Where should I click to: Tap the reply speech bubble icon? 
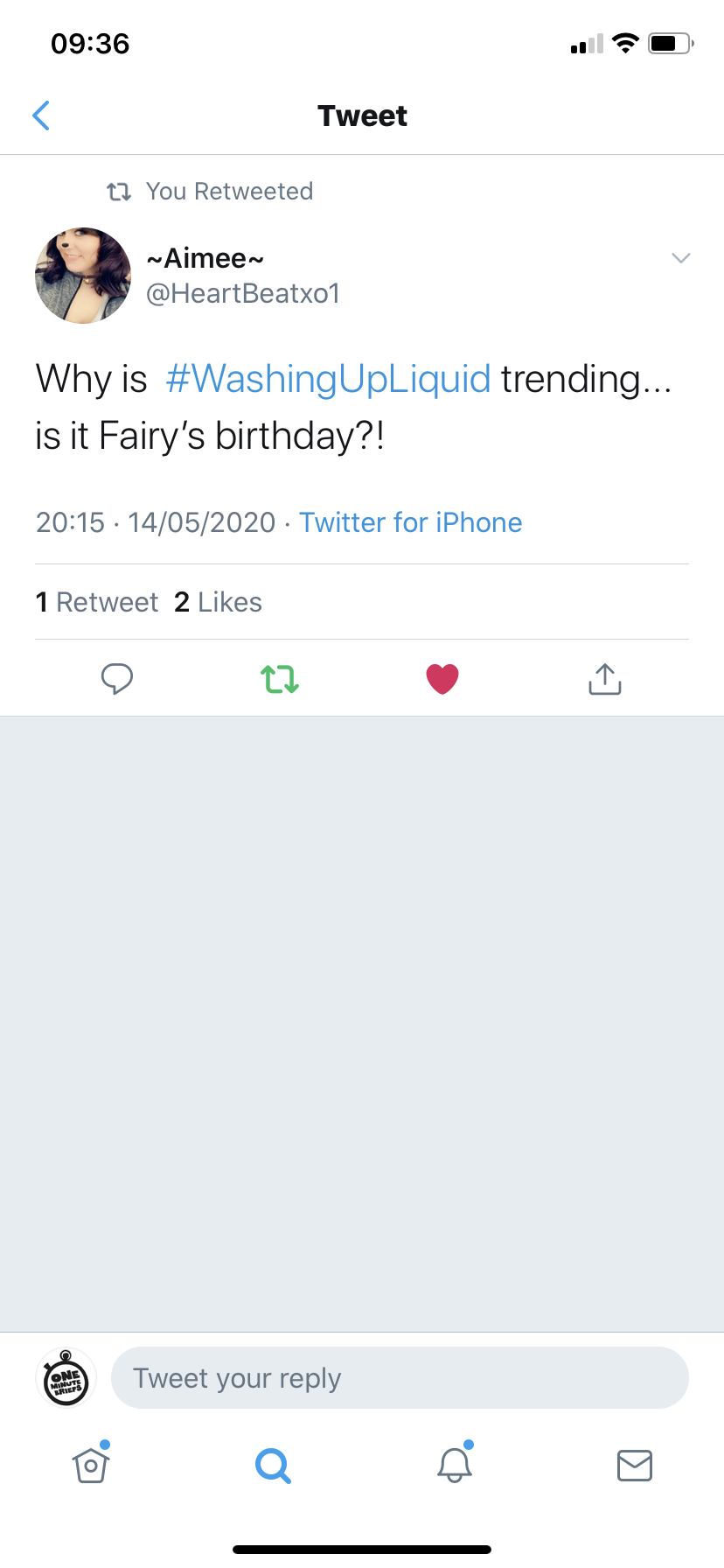pyautogui.click(x=117, y=678)
